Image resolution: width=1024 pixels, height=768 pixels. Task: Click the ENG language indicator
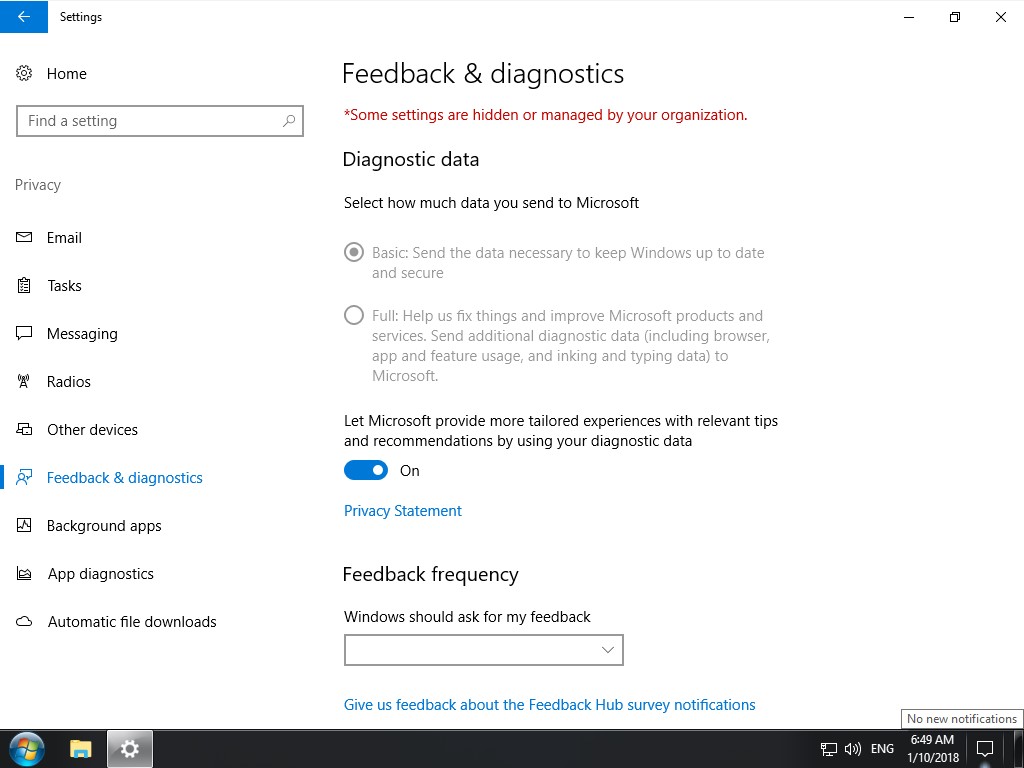point(882,749)
